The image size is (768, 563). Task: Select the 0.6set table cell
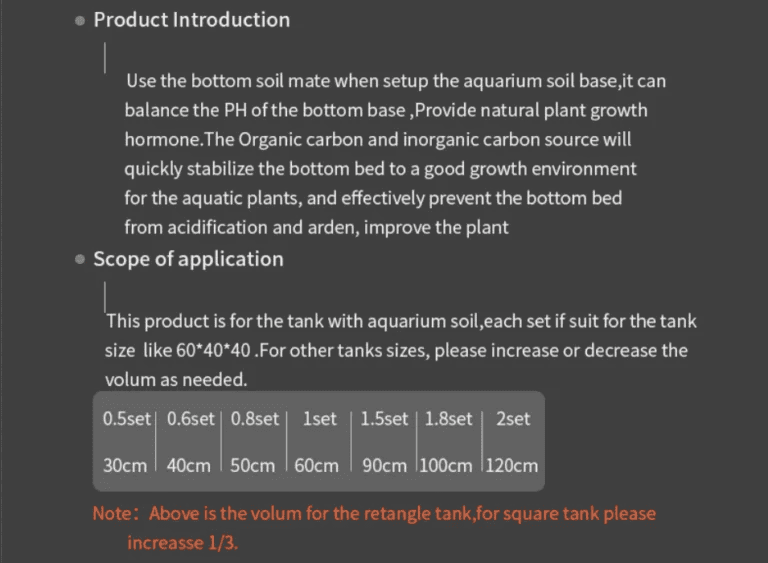click(x=190, y=419)
